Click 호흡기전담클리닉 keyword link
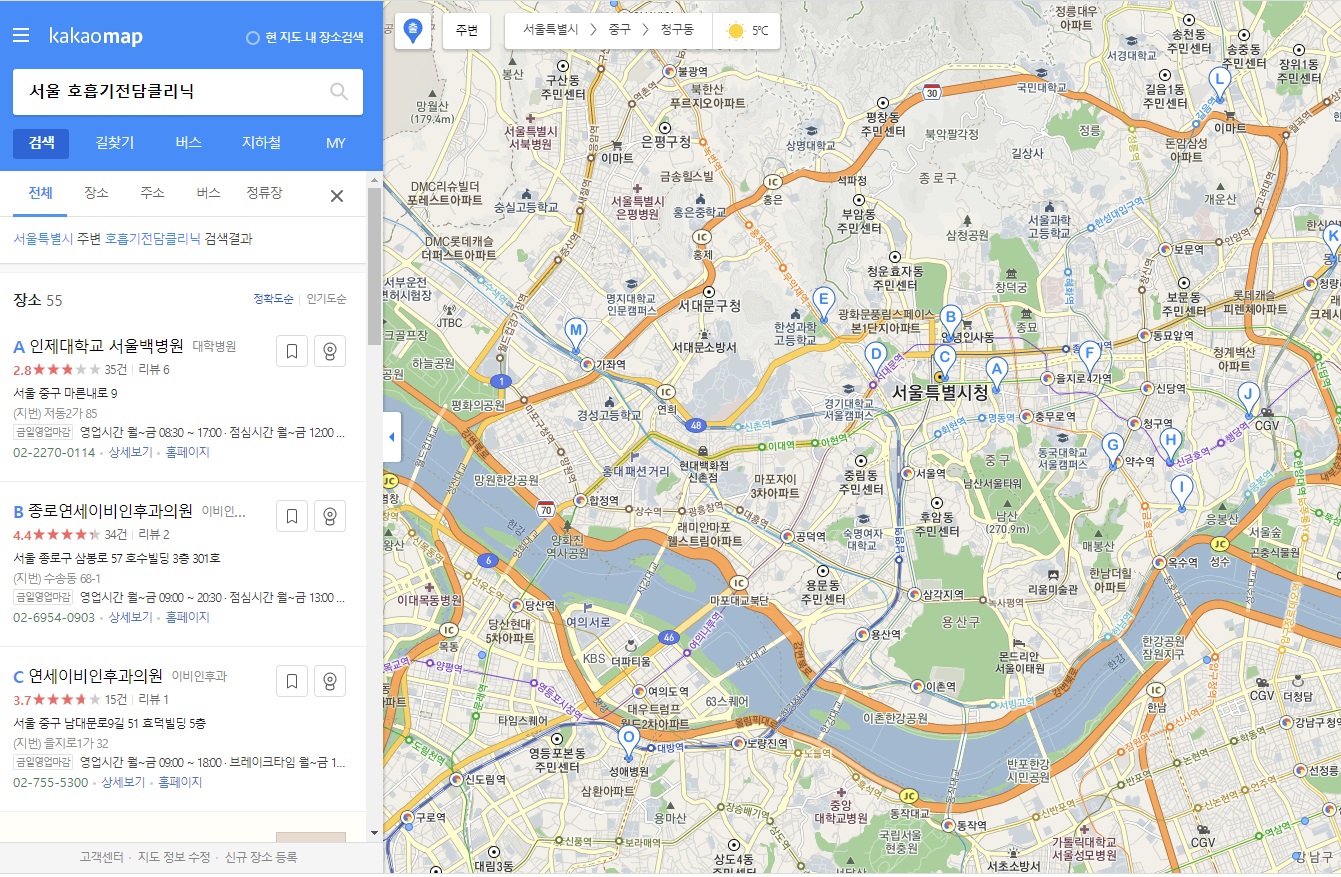1341x877 pixels. tap(153, 239)
